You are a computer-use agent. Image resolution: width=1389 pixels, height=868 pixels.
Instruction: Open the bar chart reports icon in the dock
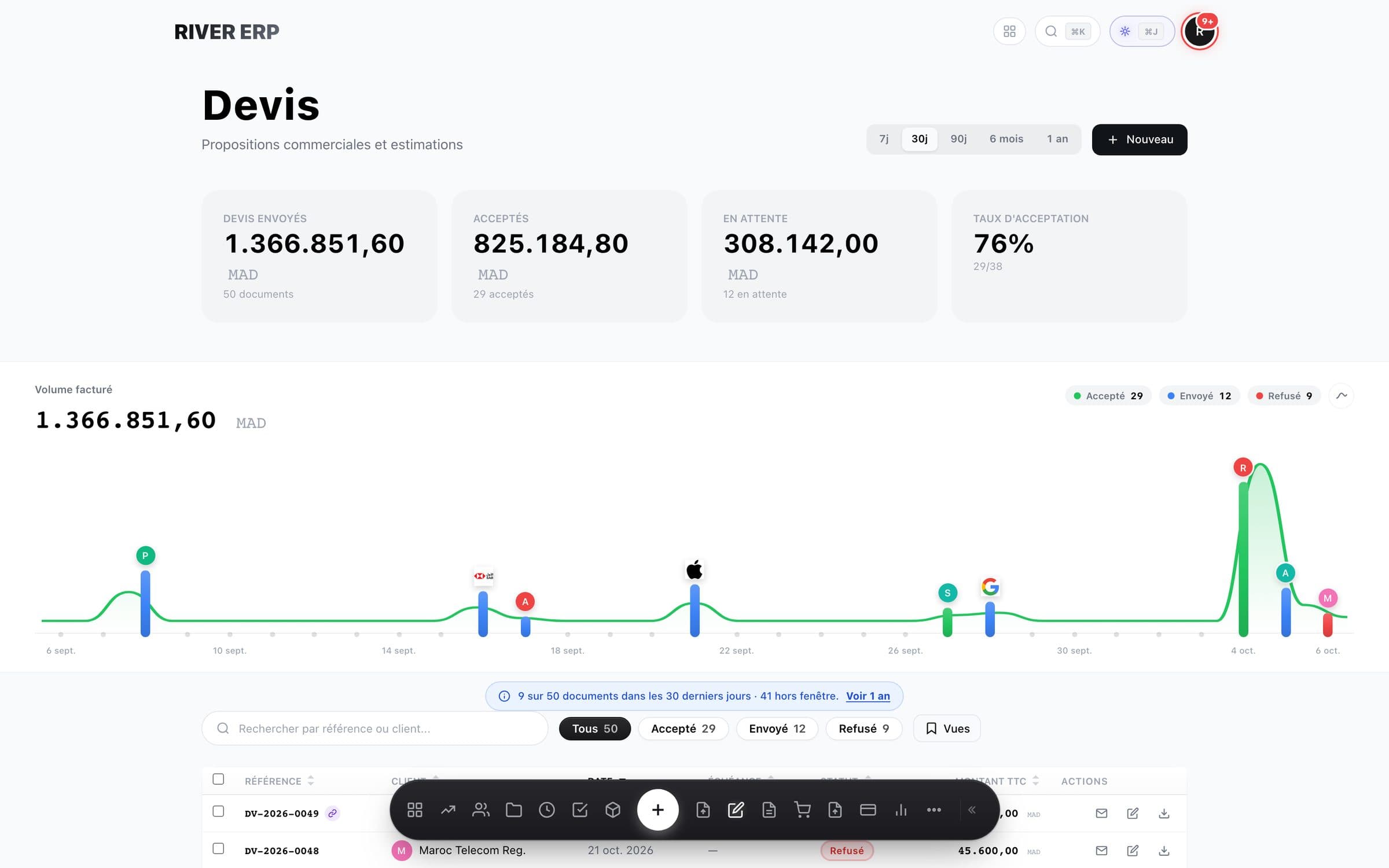coord(901,810)
